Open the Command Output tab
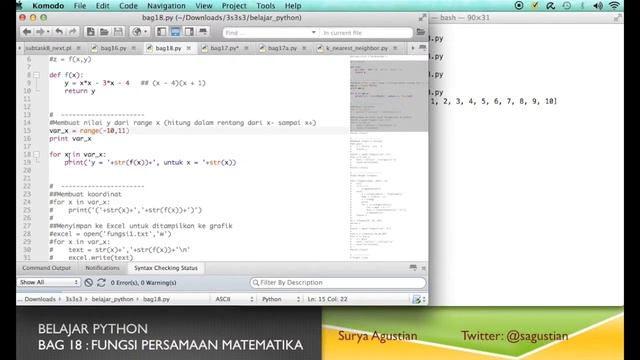 point(47,268)
